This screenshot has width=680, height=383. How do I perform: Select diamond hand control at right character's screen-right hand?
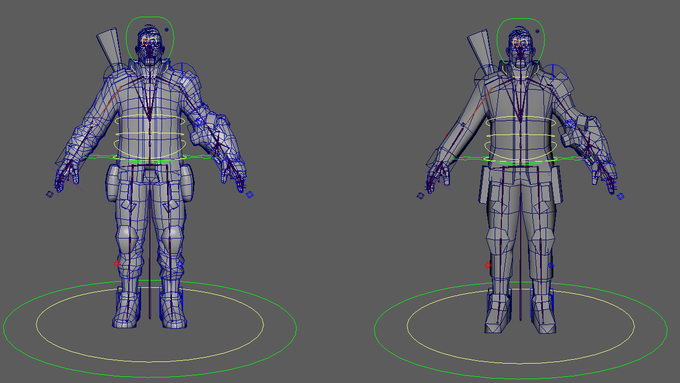[x=620, y=196]
